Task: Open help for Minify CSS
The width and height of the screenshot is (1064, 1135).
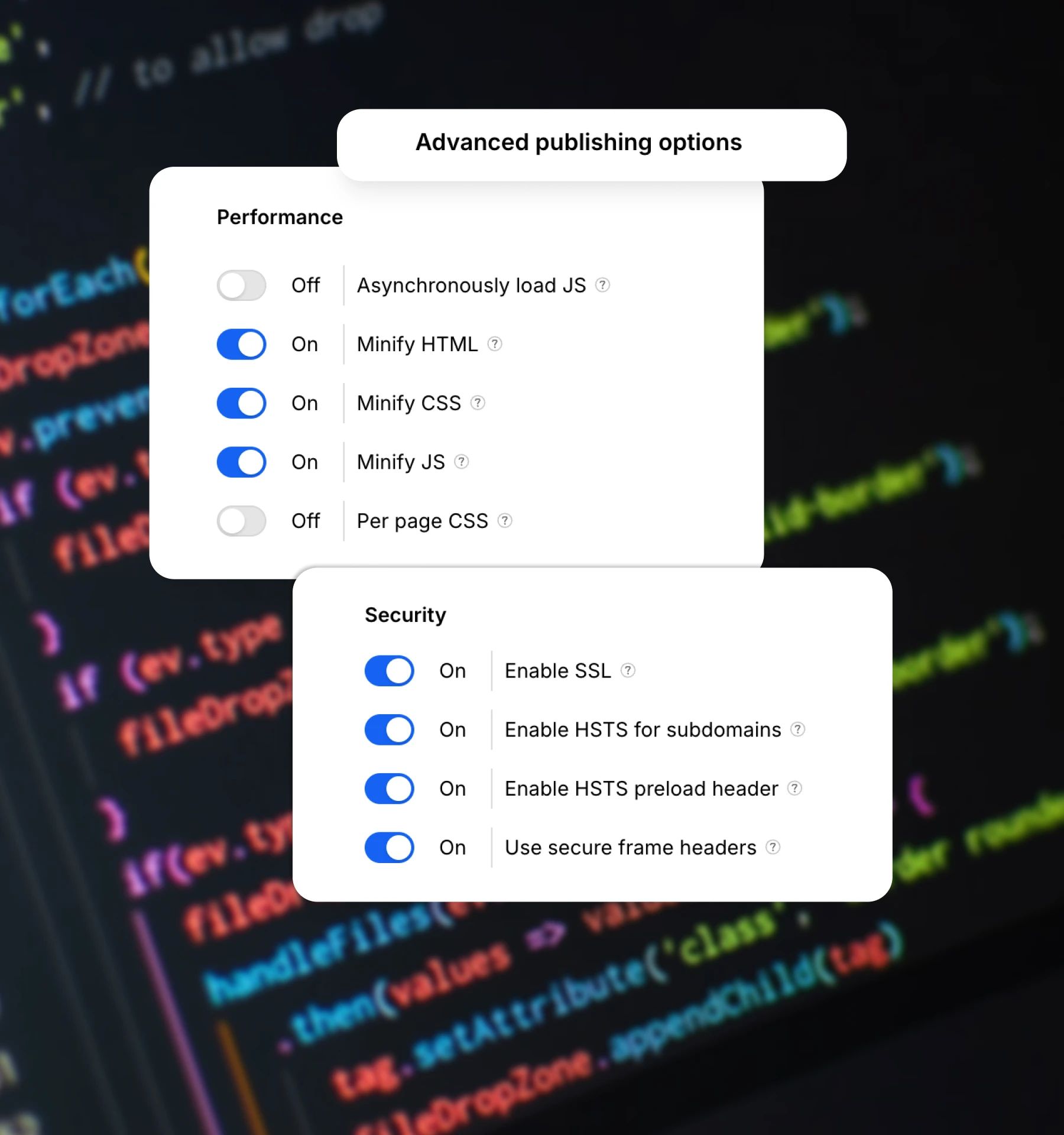Action: coord(478,403)
